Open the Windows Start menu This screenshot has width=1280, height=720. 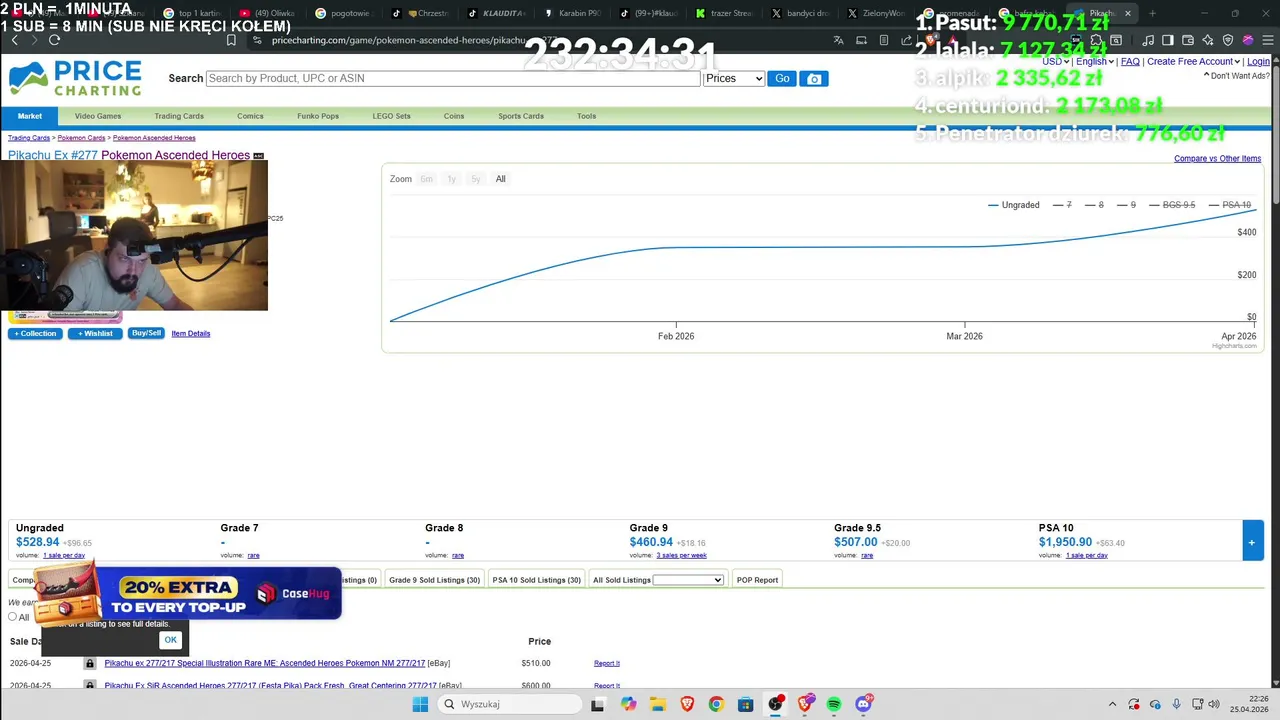pyautogui.click(x=420, y=704)
